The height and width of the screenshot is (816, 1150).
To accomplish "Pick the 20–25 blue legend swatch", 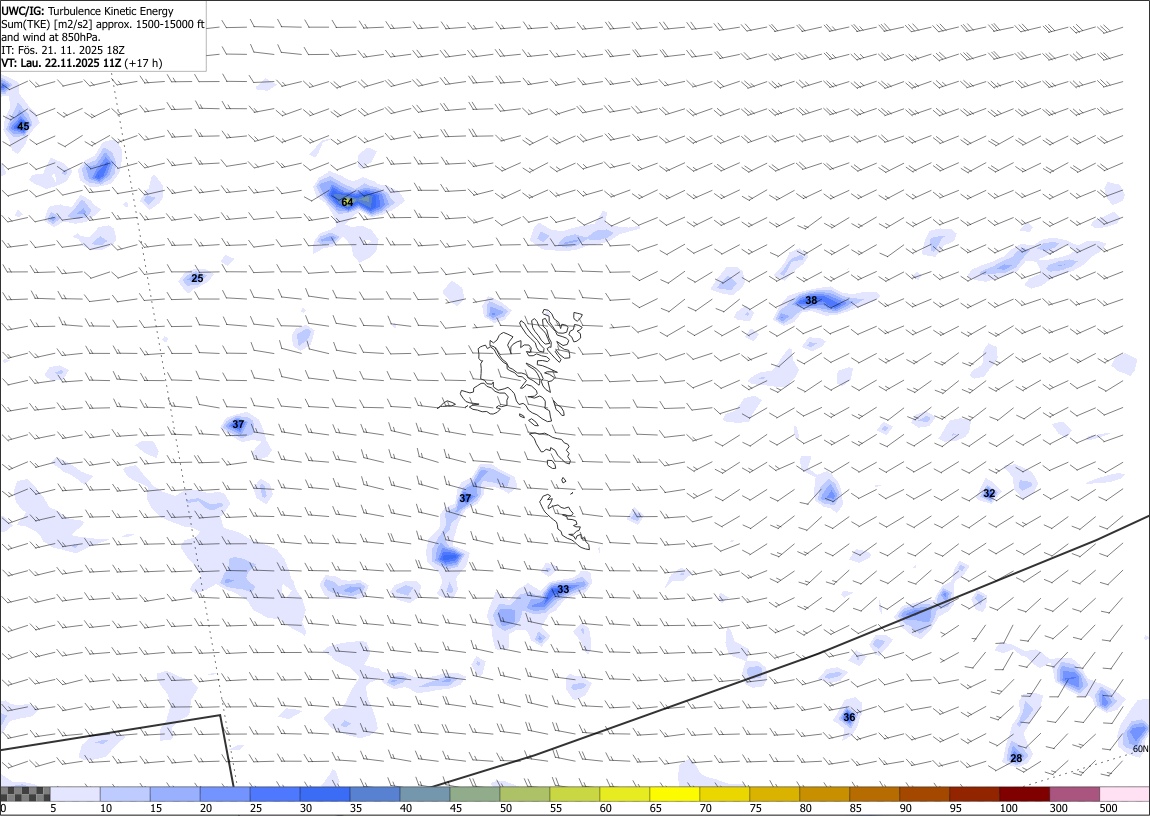I will (x=225, y=794).
